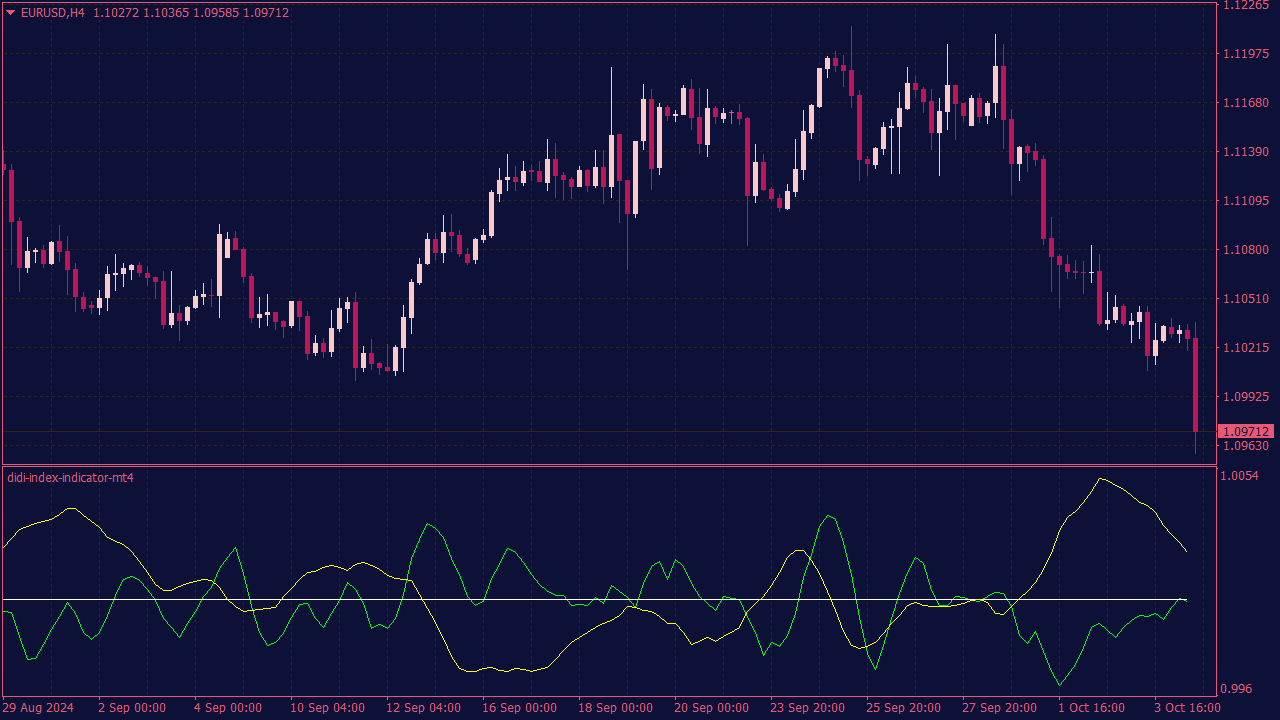Click price level 1.09630 on the scale
The image size is (1280, 720).
[x=1247, y=446]
